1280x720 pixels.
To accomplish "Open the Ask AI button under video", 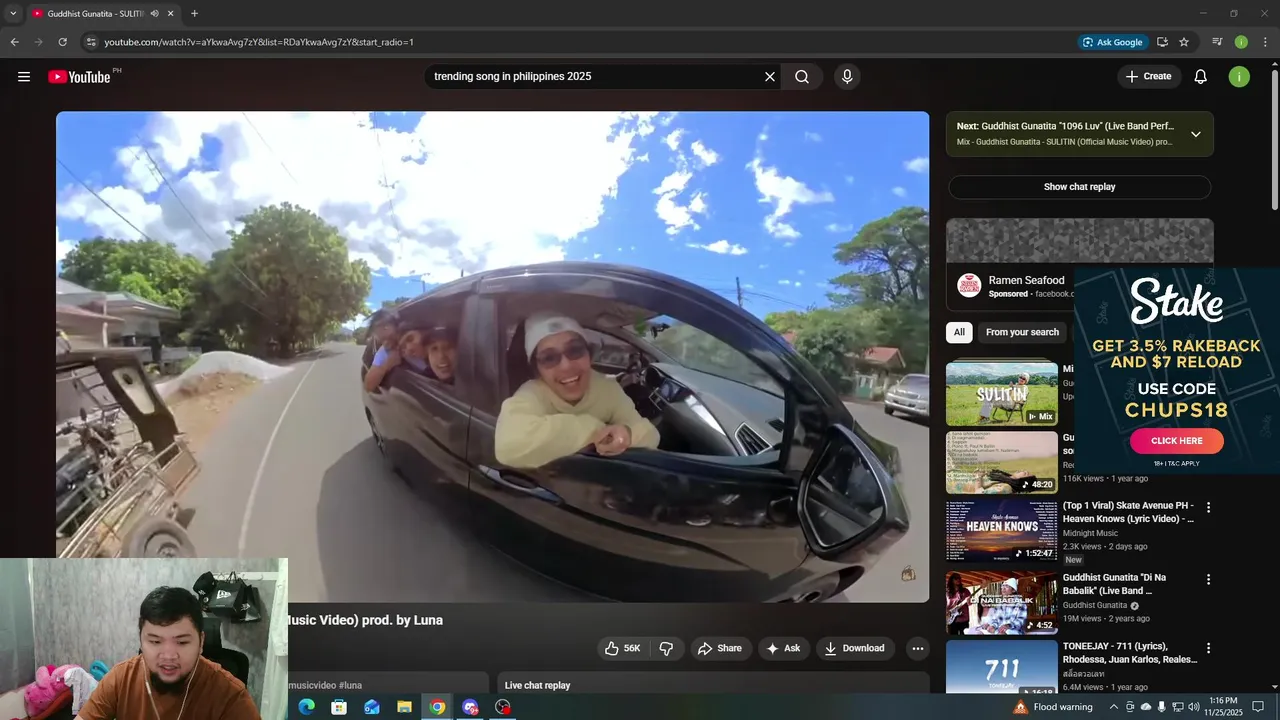I will pos(784,648).
